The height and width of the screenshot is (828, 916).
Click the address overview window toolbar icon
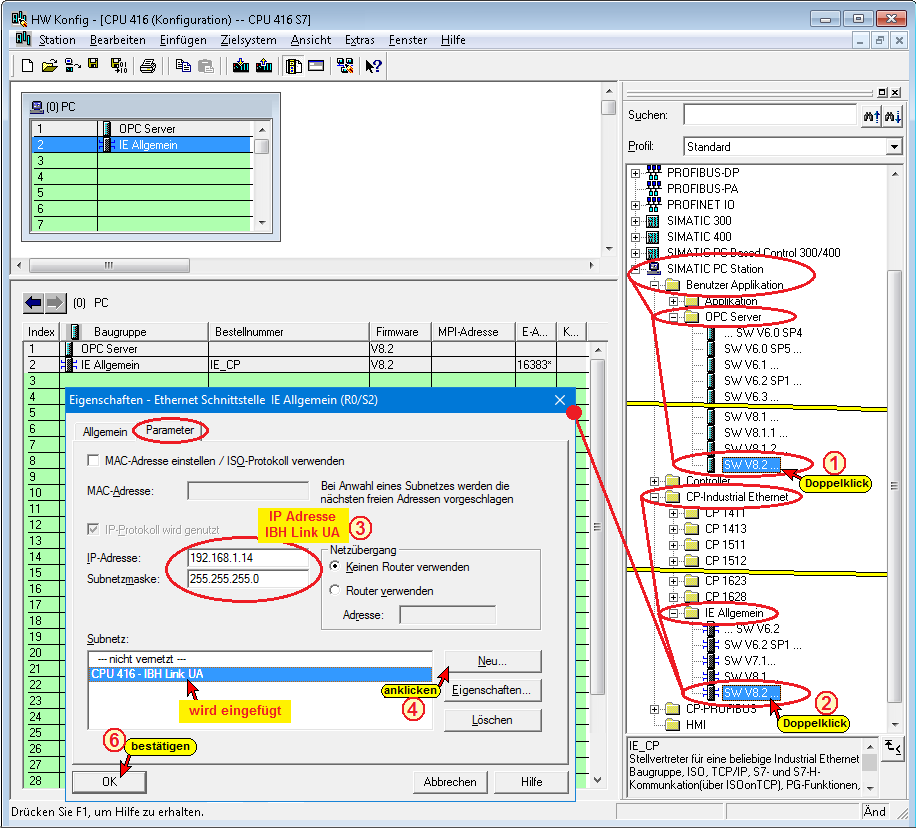click(316, 65)
